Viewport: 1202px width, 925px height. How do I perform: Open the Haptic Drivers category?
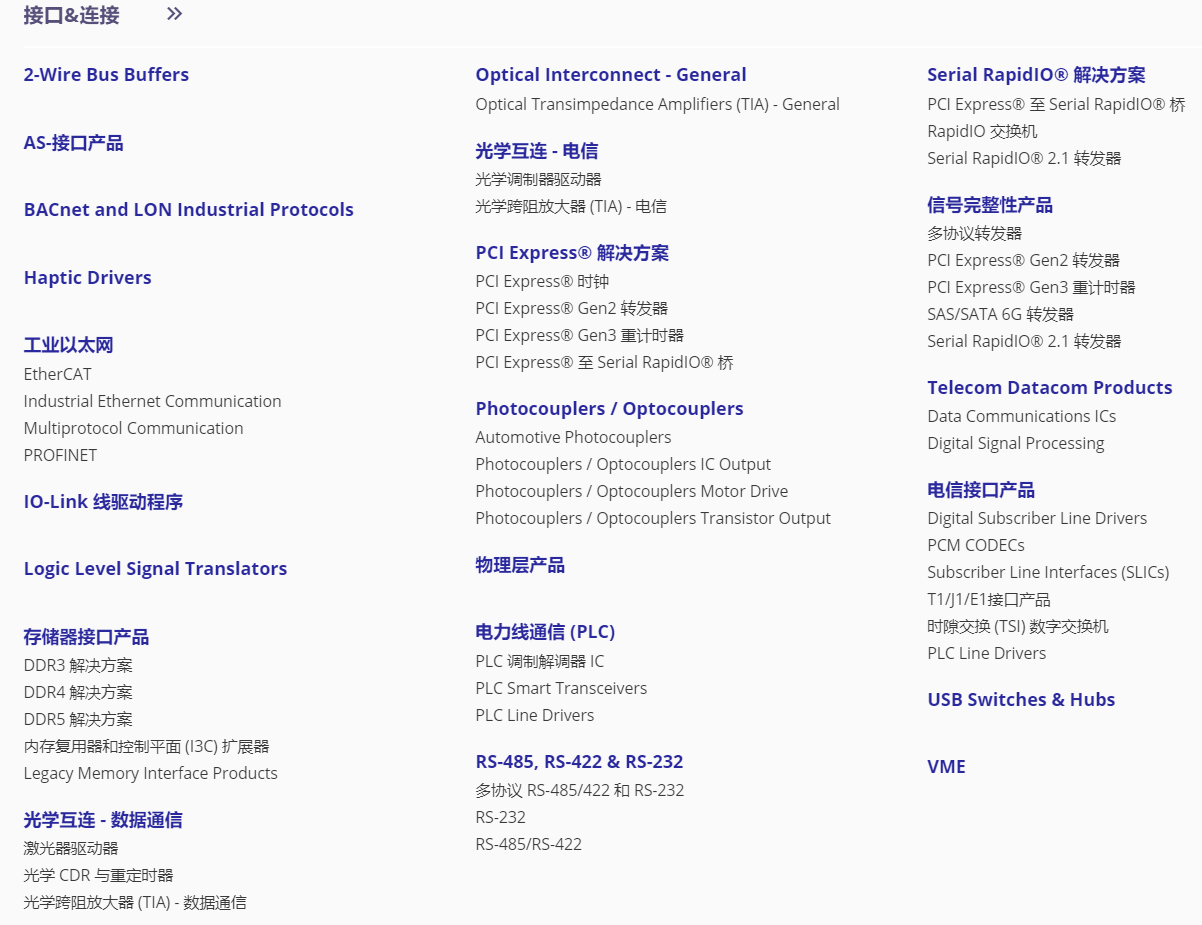[88, 278]
